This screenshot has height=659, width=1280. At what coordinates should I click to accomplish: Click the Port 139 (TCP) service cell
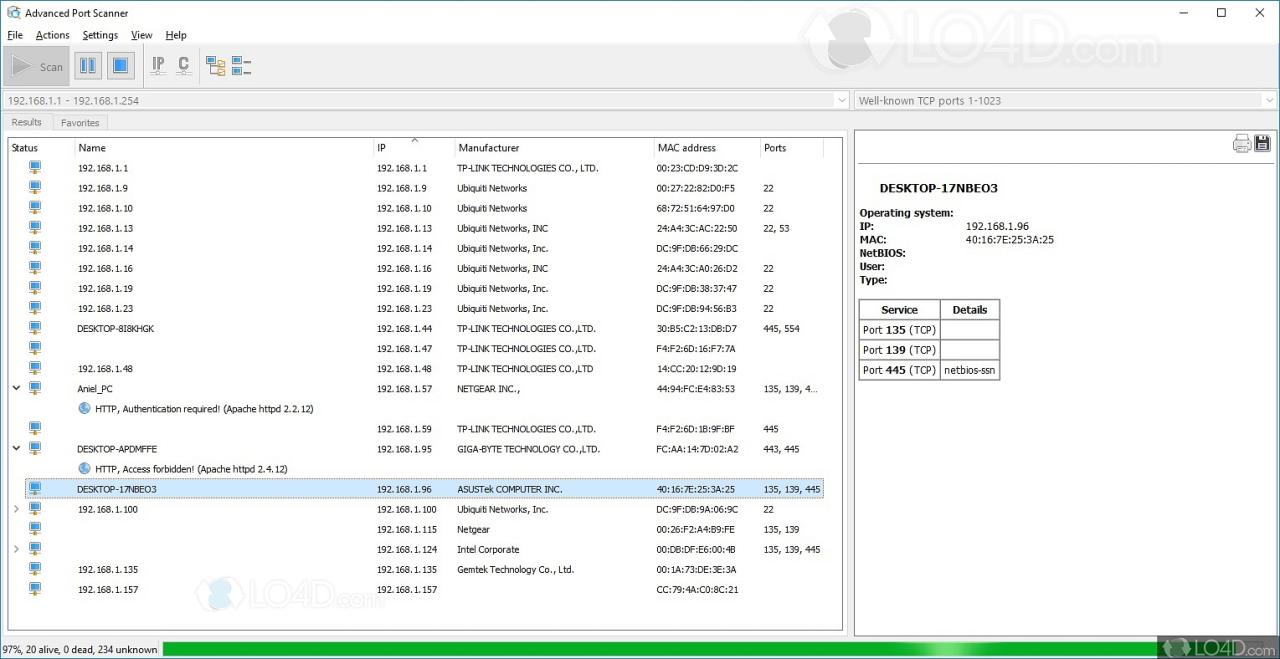(x=899, y=350)
